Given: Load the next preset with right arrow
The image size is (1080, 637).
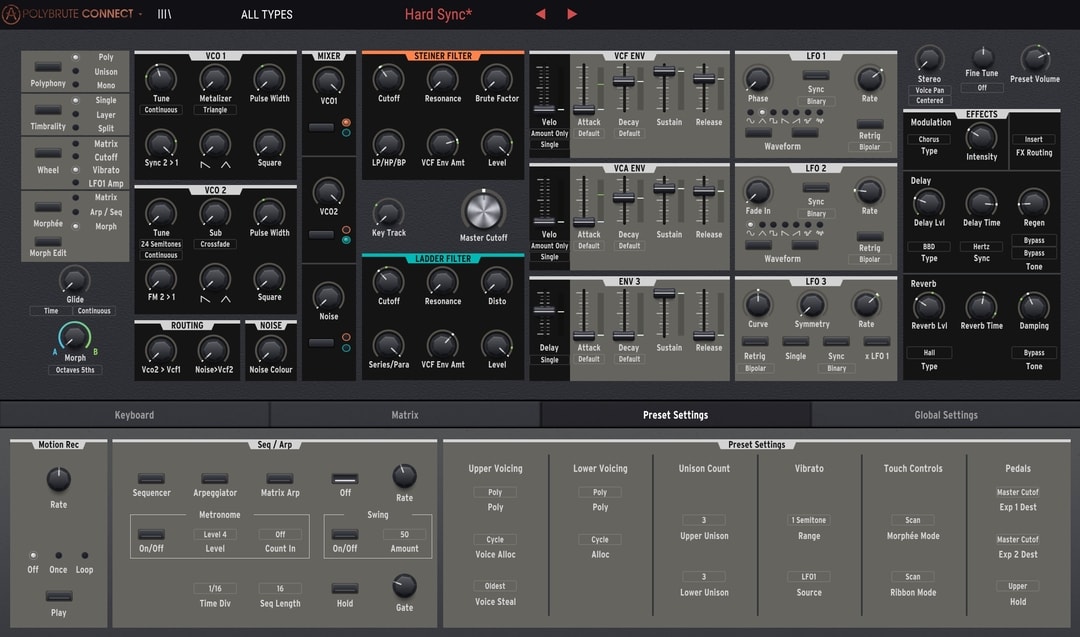Looking at the screenshot, I should point(572,14).
